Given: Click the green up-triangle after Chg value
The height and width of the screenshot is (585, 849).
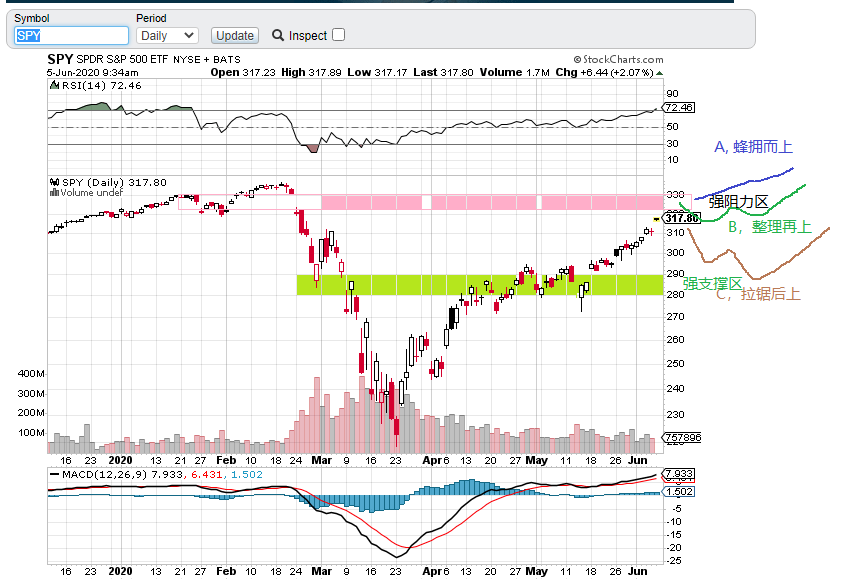Looking at the screenshot, I should [659, 73].
